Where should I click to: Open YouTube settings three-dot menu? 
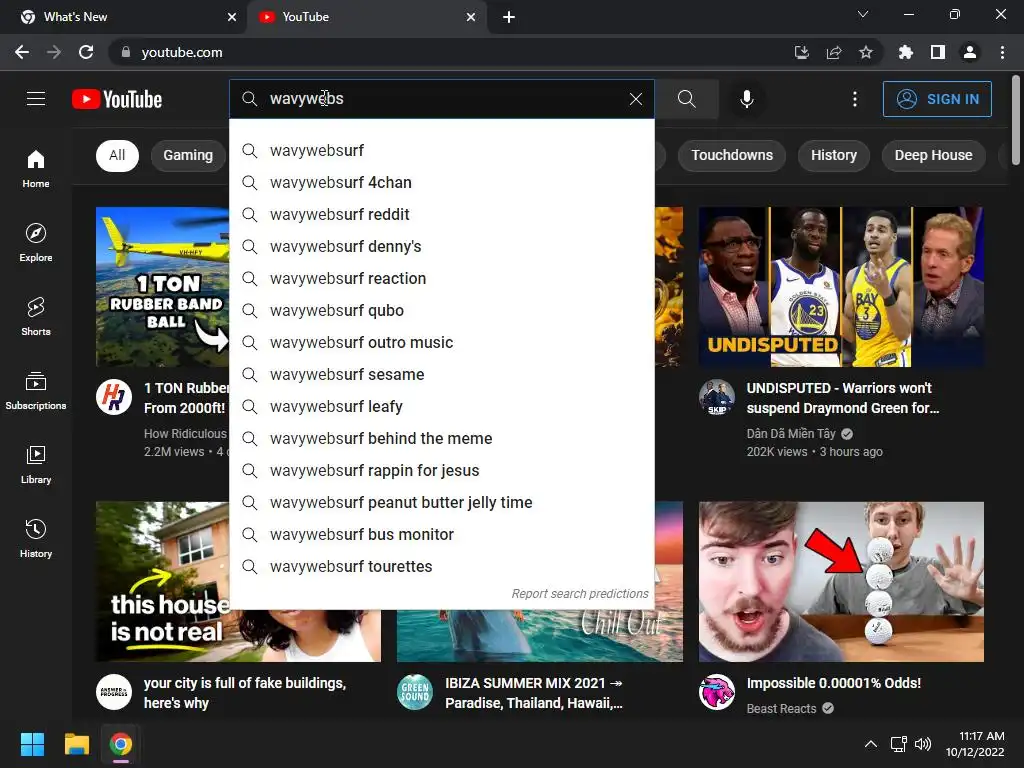tap(854, 99)
